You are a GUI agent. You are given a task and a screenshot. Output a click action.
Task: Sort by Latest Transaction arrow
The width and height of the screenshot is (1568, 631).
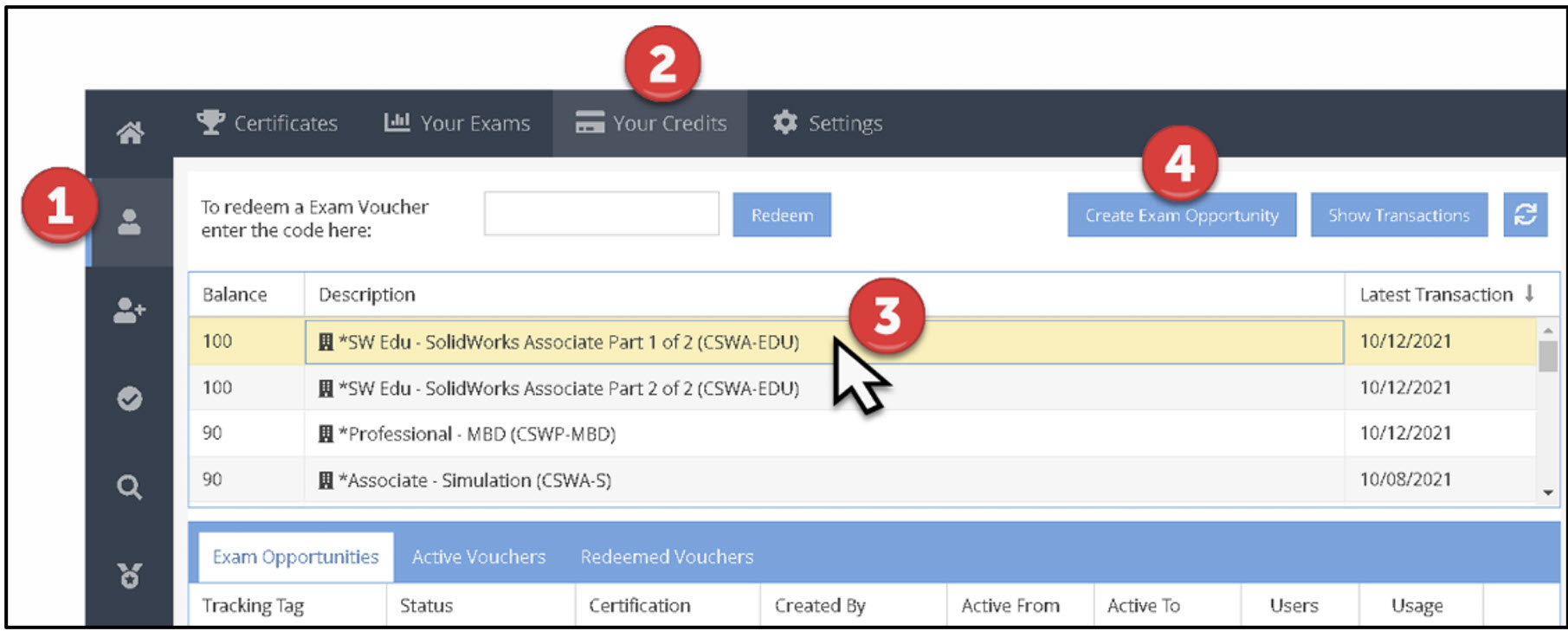[1530, 293]
